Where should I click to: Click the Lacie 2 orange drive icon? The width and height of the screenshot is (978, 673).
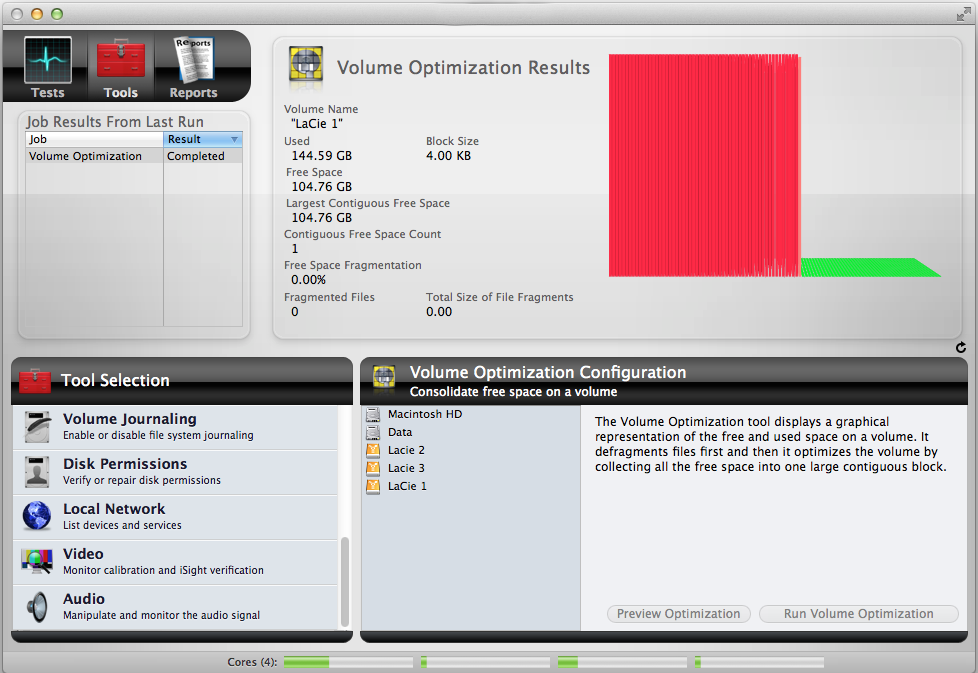373,450
